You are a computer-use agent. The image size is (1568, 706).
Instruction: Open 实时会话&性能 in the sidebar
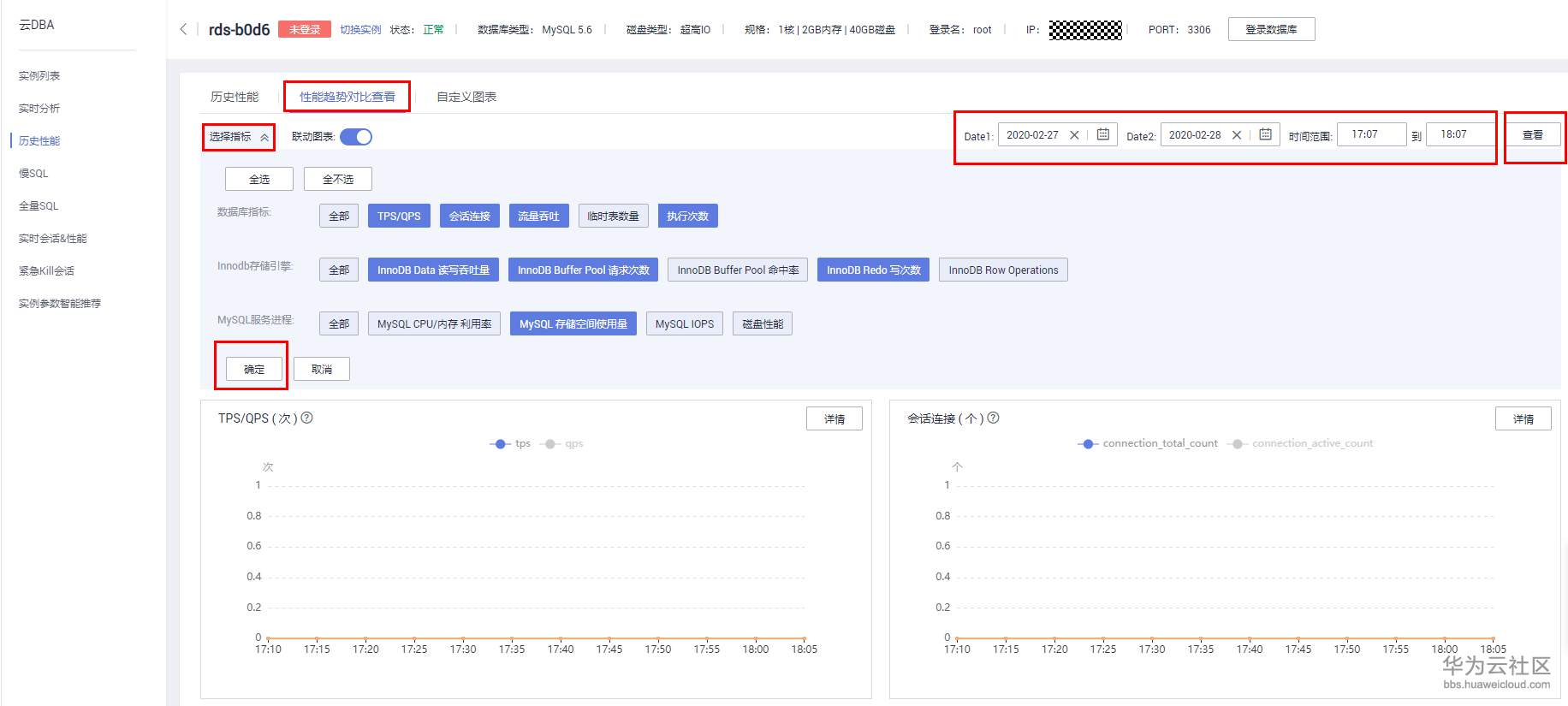click(53, 238)
